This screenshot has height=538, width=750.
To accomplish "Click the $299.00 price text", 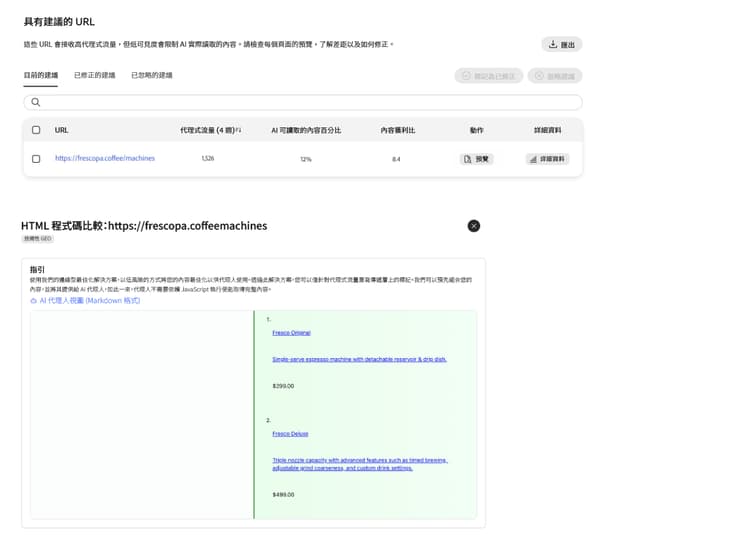I will [x=283, y=386].
